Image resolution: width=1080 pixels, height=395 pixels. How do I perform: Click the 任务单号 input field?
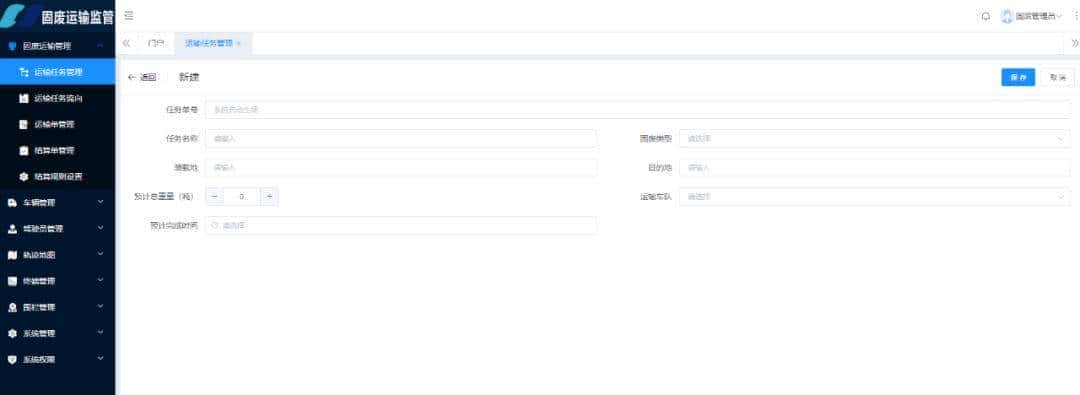coord(638,110)
